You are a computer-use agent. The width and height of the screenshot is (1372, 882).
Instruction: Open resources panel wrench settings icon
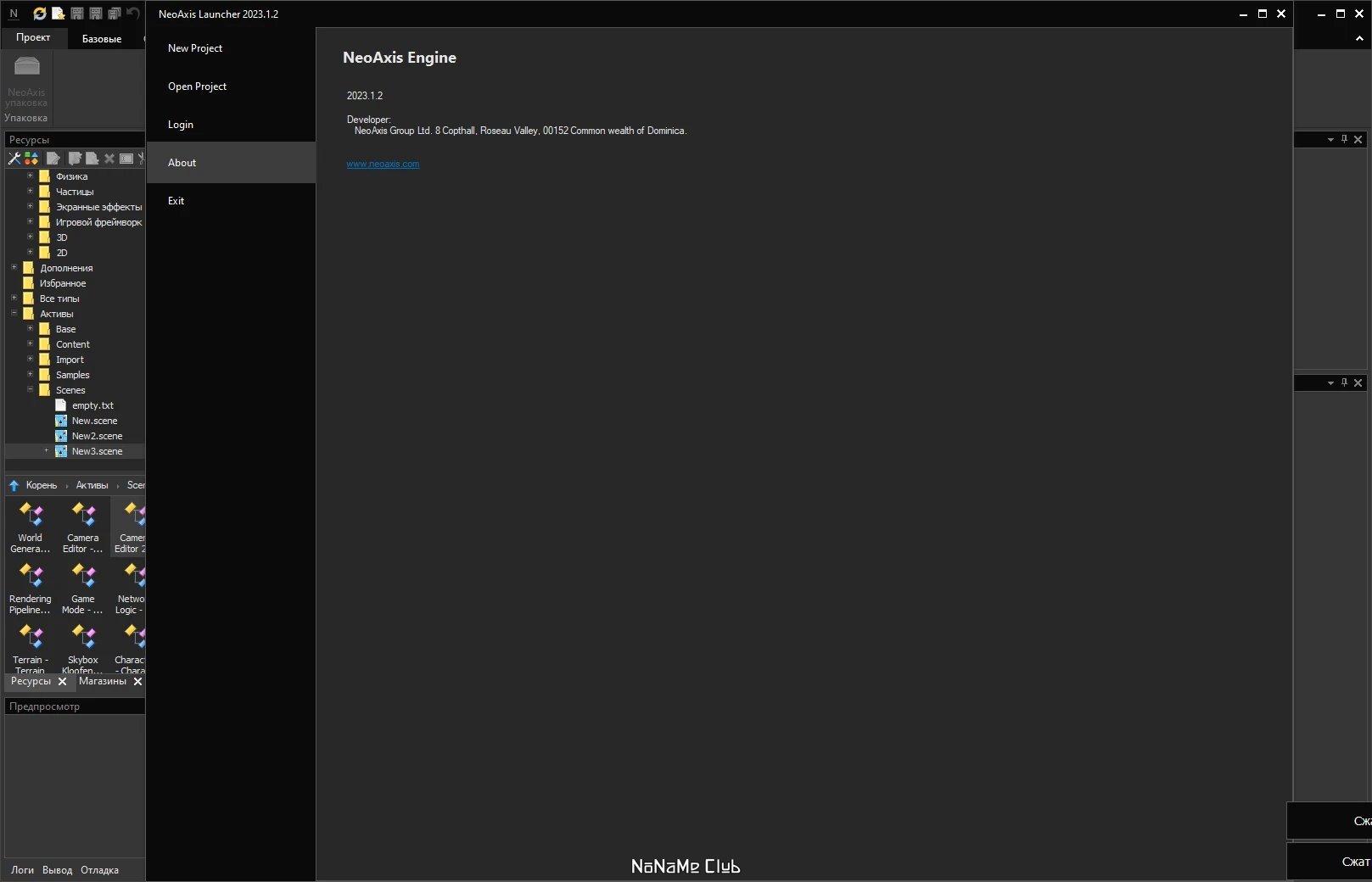(14, 159)
